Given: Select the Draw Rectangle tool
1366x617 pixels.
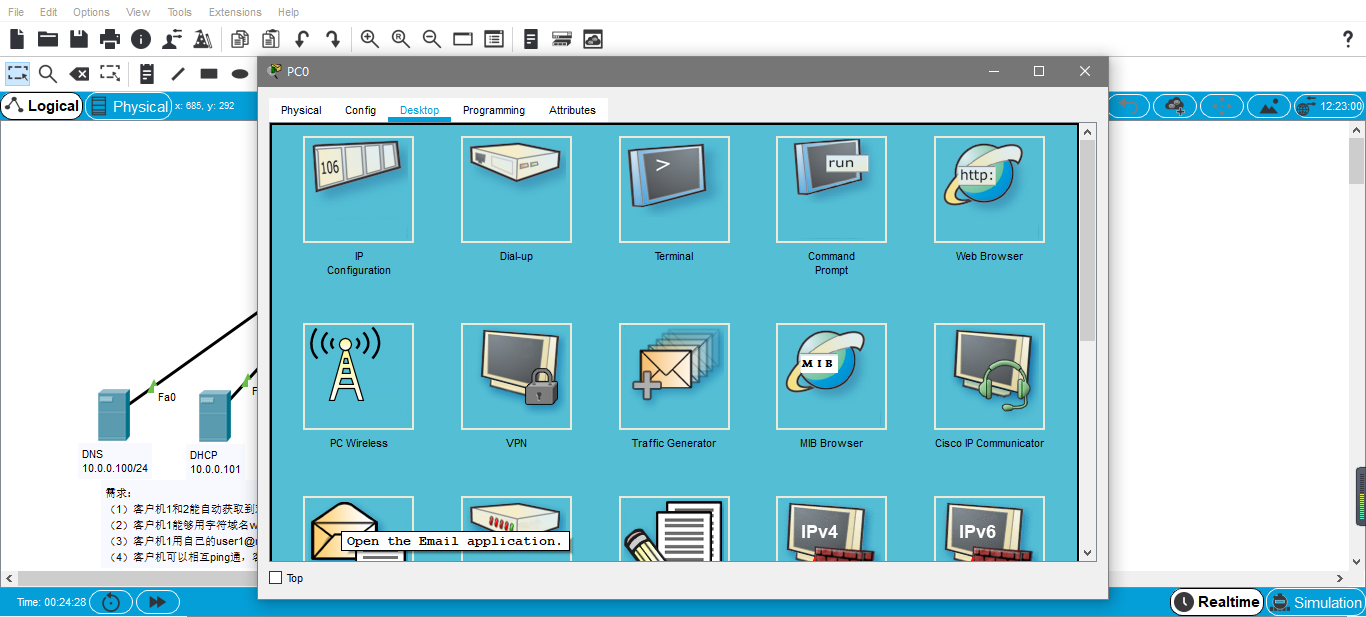Looking at the screenshot, I should (209, 73).
